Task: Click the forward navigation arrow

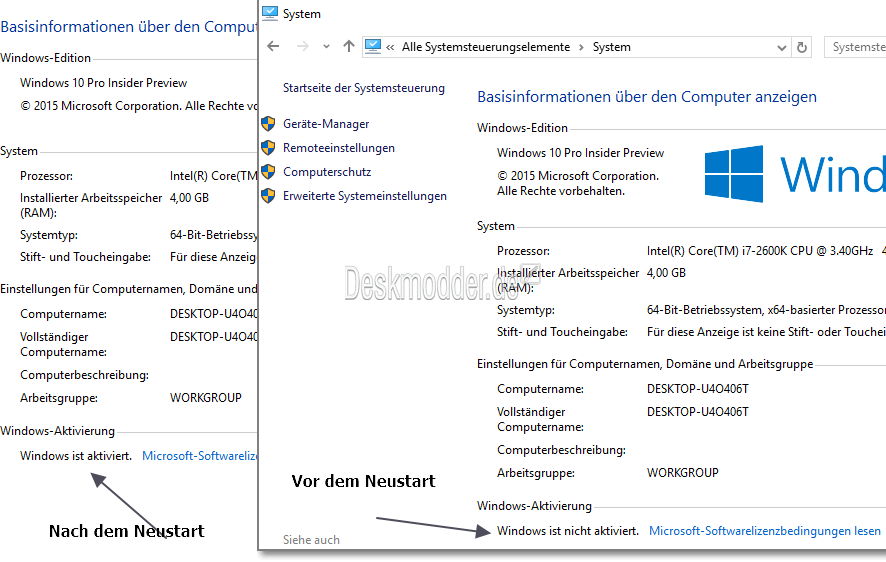Action: click(x=303, y=46)
